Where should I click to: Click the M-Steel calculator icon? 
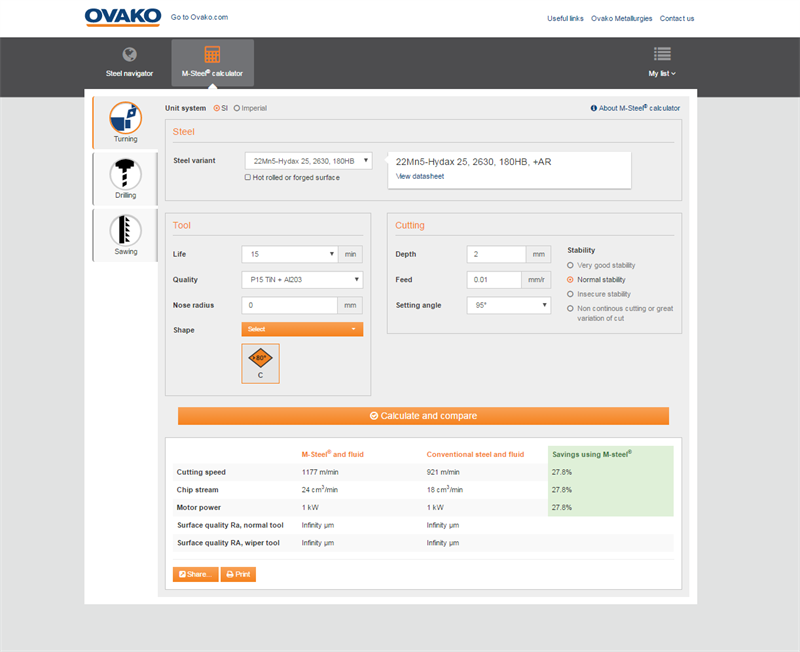click(x=212, y=55)
